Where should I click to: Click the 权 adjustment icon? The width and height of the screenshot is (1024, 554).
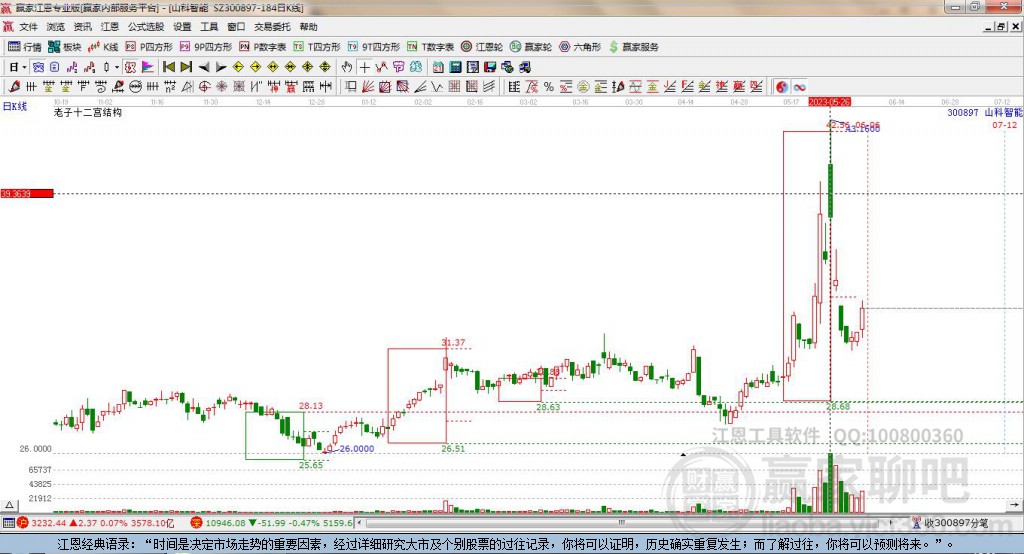[130, 67]
